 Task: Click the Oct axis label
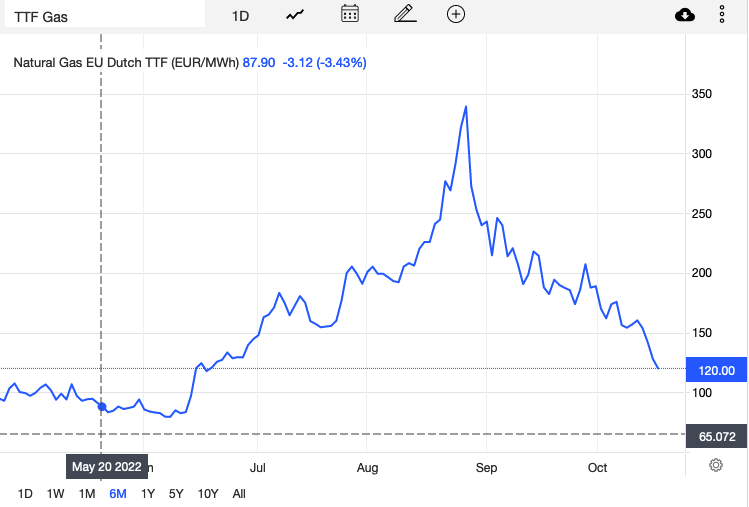coord(597,467)
